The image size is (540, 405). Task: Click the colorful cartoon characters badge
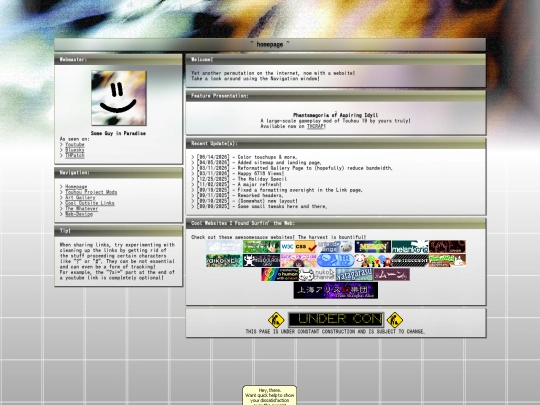373,261
